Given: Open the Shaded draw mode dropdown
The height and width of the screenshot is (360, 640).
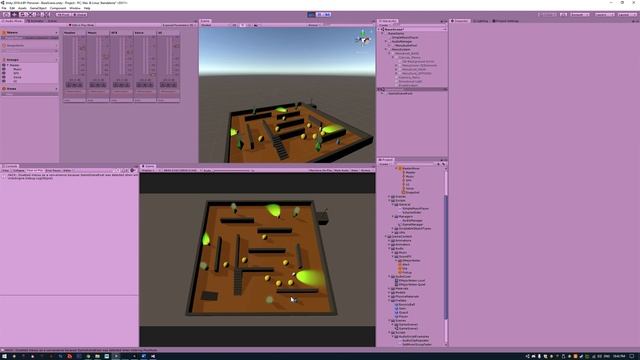Looking at the screenshot, I should [213, 25].
